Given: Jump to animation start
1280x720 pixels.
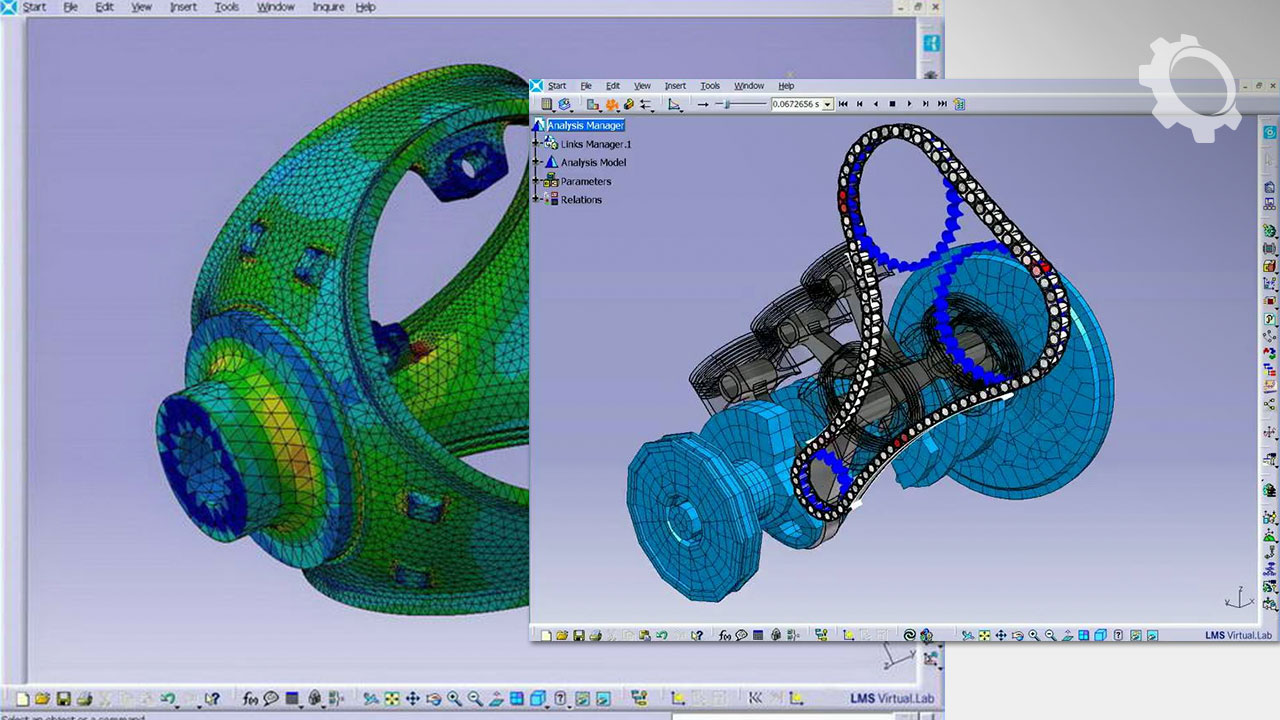Looking at the screenshot, I should pos(843,104).
